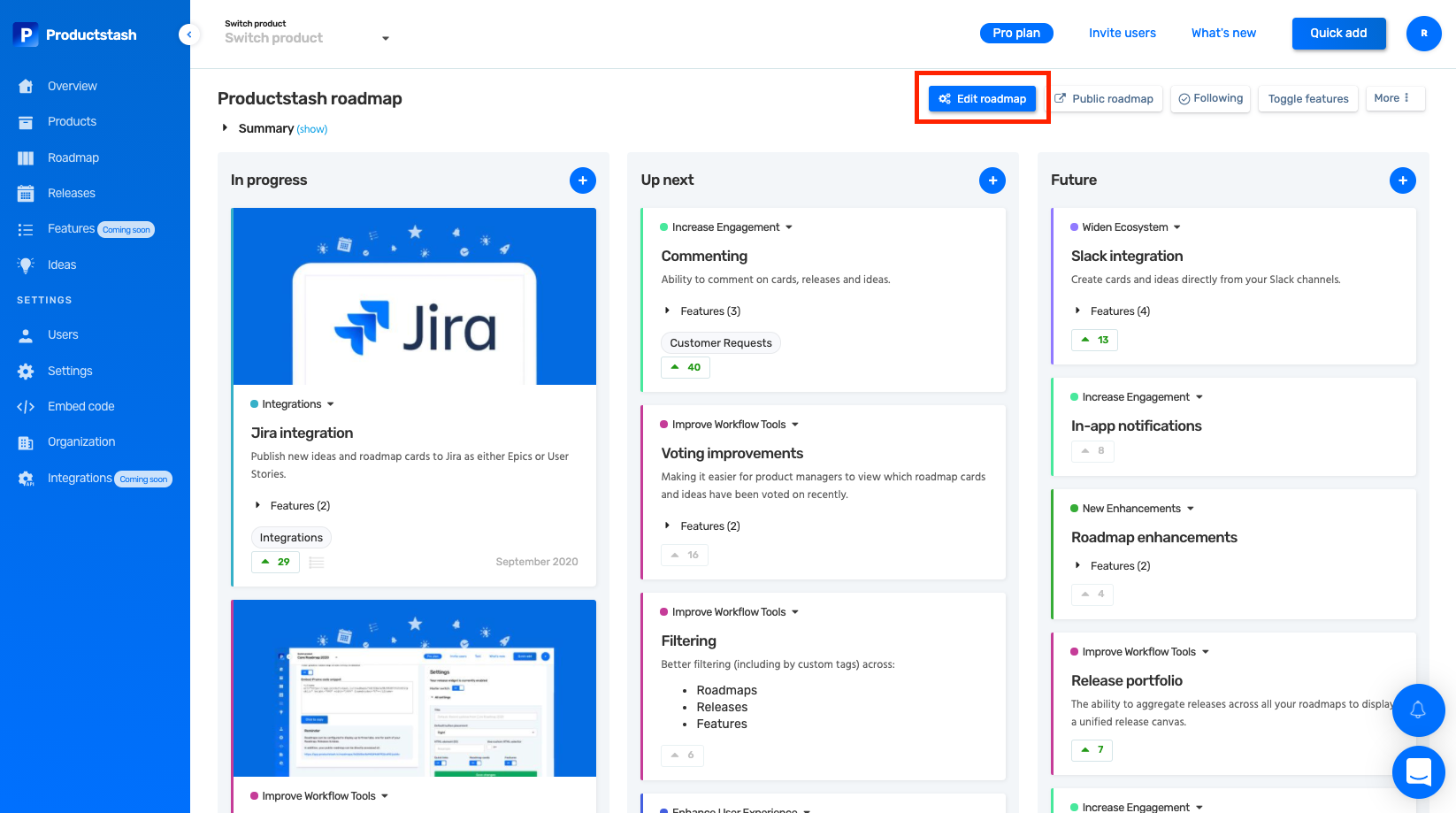This screenshot has height=813, width=1456.
Task: Open the Release portfolio card title
Action: 1127,680
